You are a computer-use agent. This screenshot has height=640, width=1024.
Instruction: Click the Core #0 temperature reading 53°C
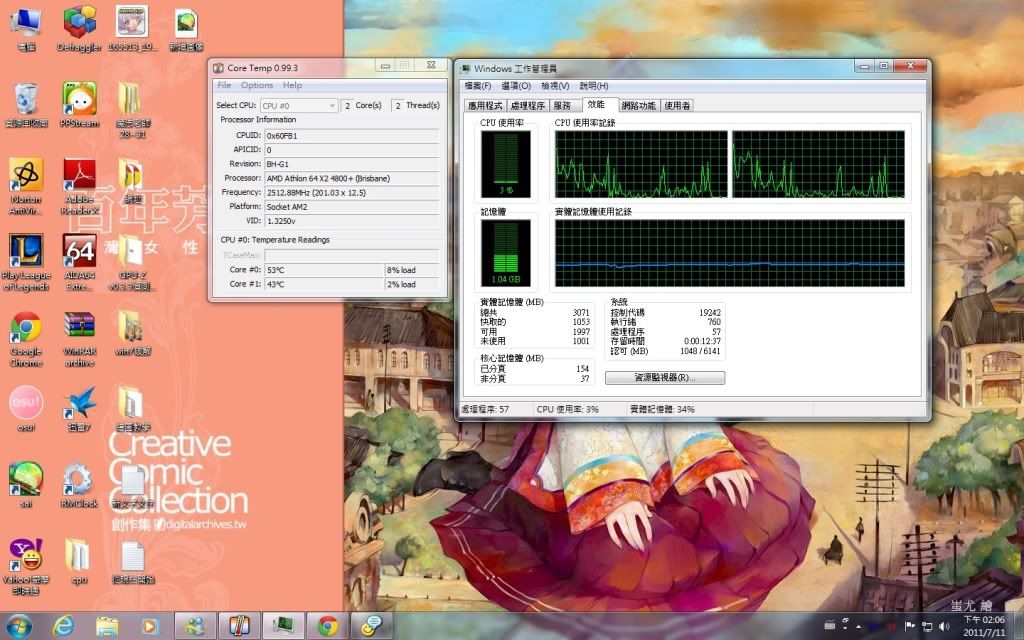tap(324, 270)
